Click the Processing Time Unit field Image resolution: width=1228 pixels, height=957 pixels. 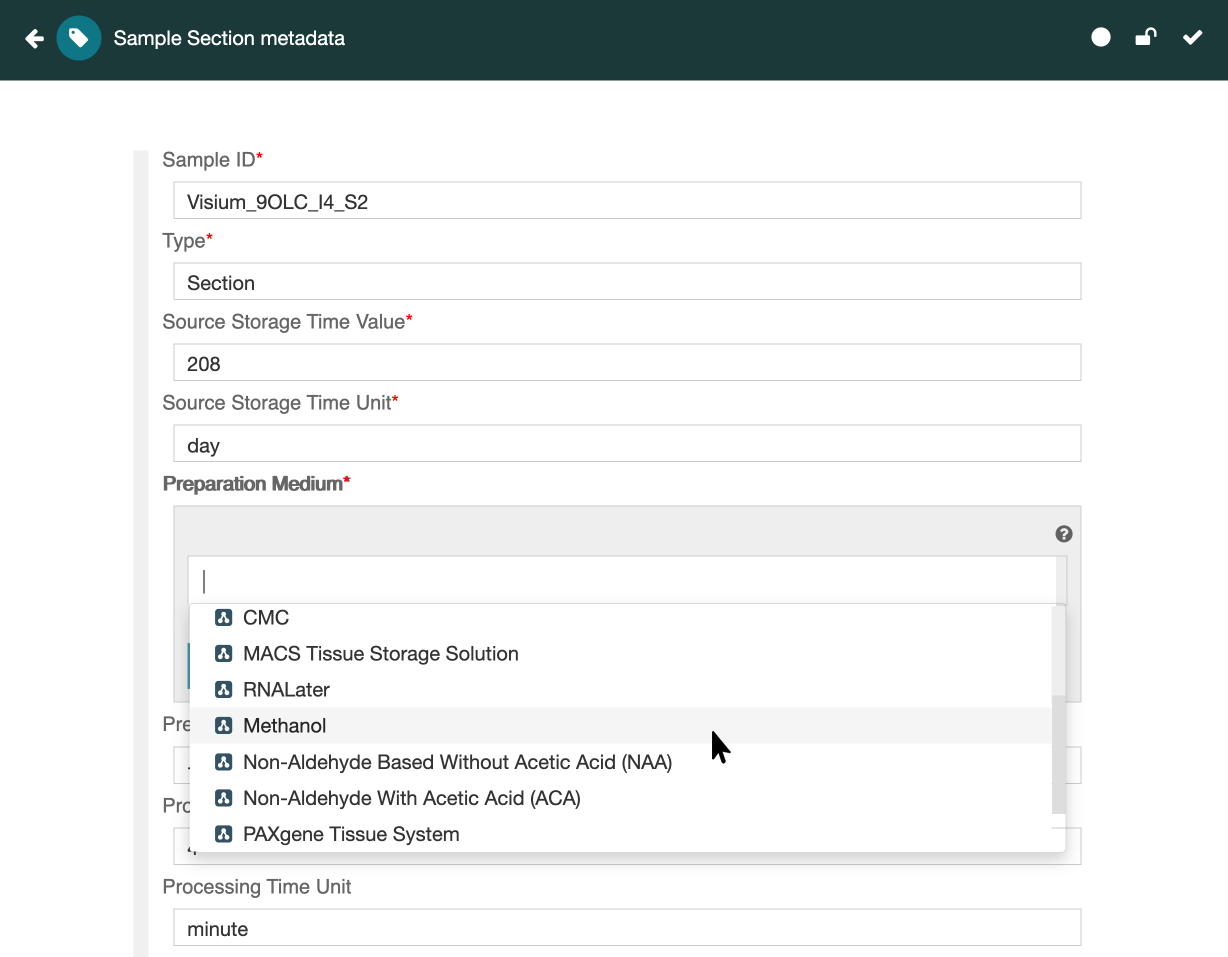[x=626, y=928]
